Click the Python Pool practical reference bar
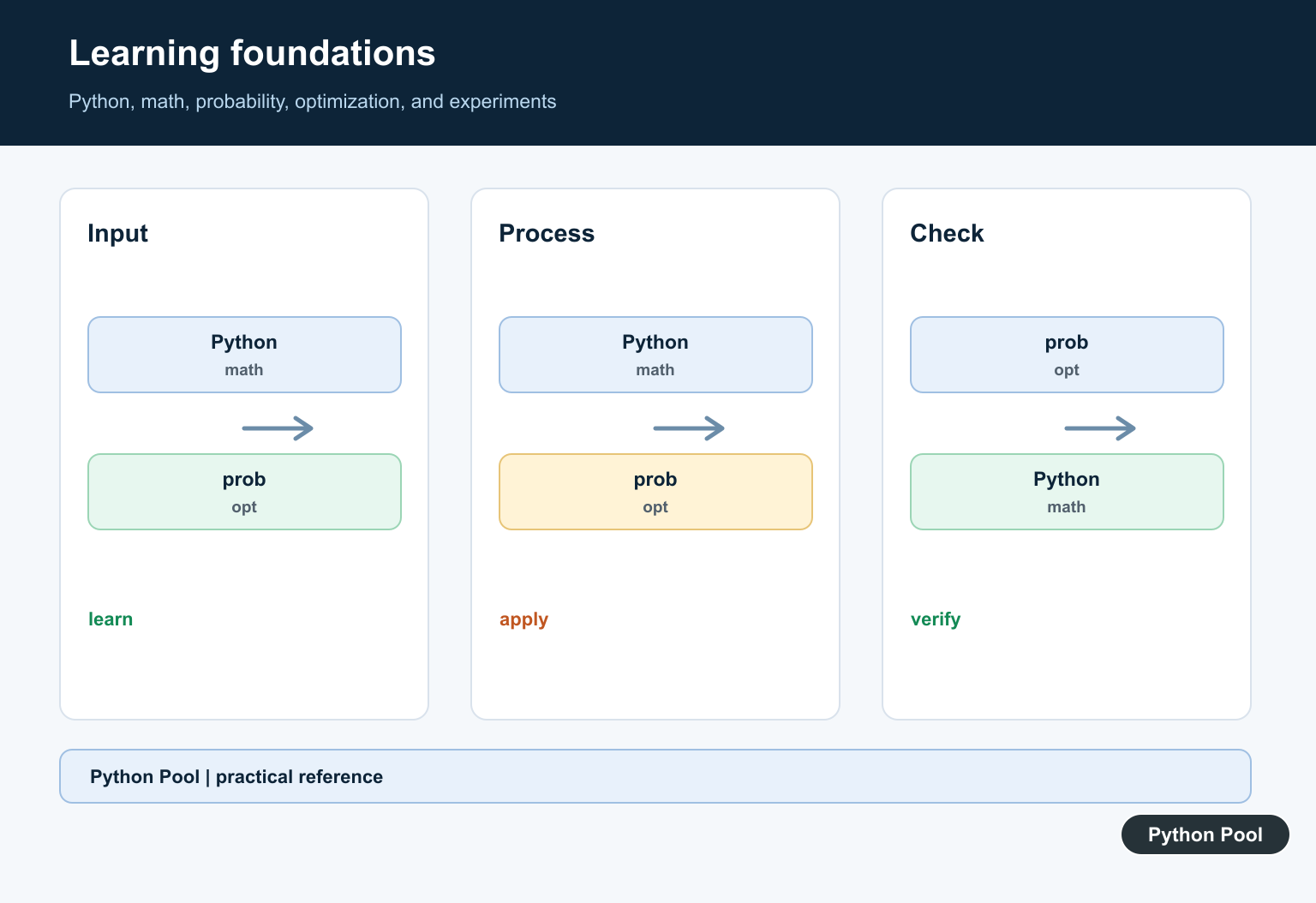1316x903 pixels. pyautogui.click(x=655, y=776)
